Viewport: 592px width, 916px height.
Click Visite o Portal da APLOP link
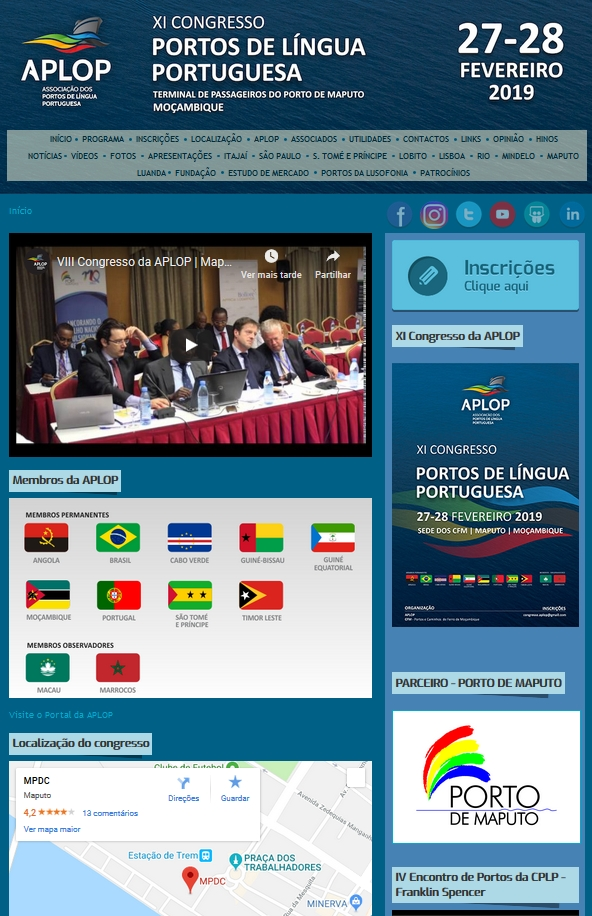point(61,714)
